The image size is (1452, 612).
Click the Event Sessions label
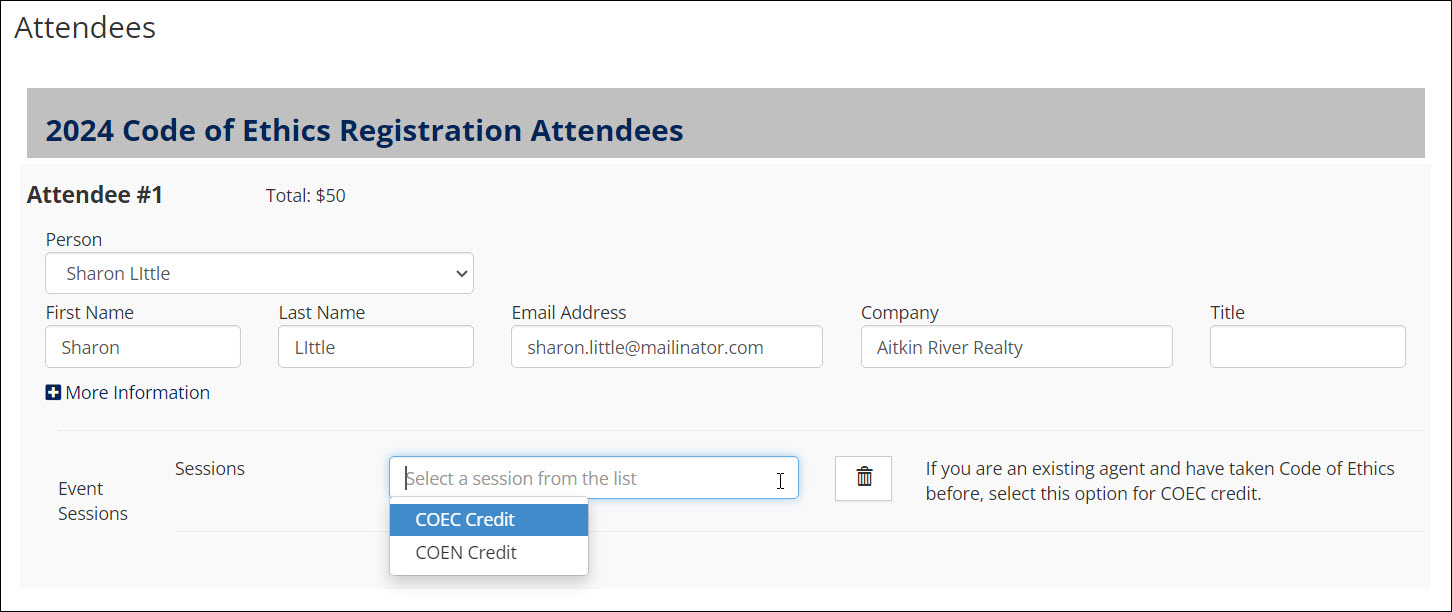pos(93,501)
